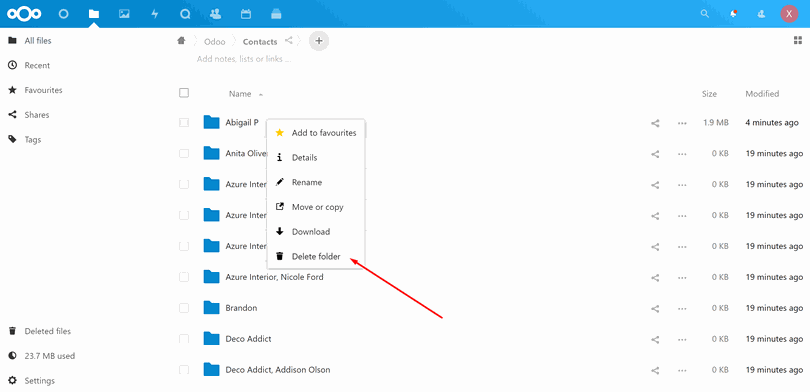Click the search magnifier icon
The image size is (810, 392).
(x=705, y=14)
